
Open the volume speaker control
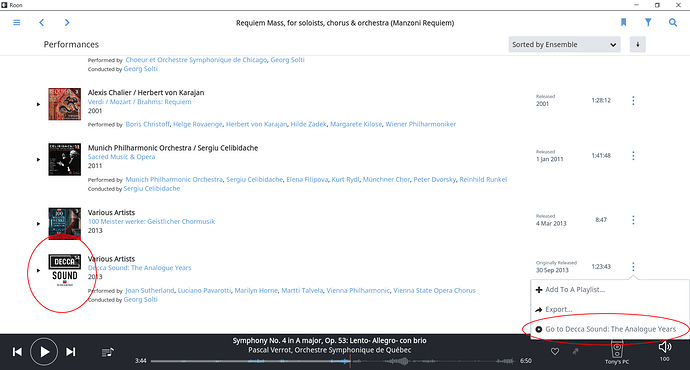click(664, 347)
